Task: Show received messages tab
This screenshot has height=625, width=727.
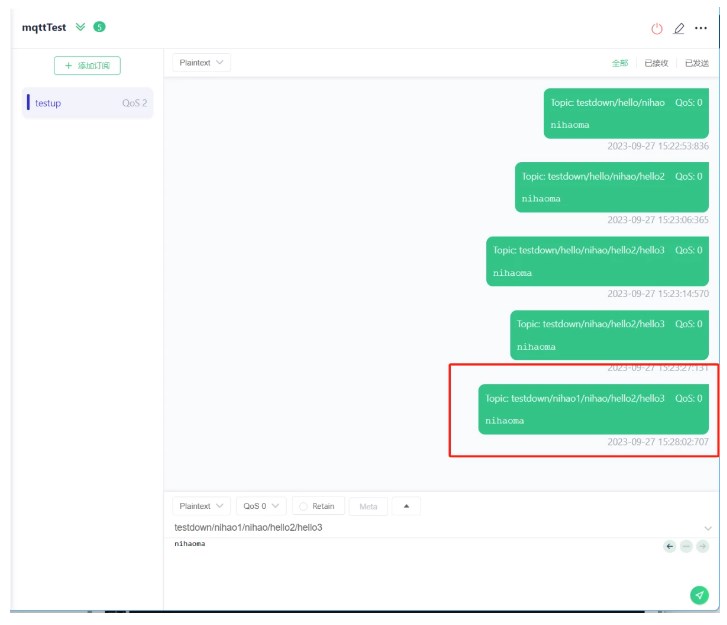Action: pos(656,63)
